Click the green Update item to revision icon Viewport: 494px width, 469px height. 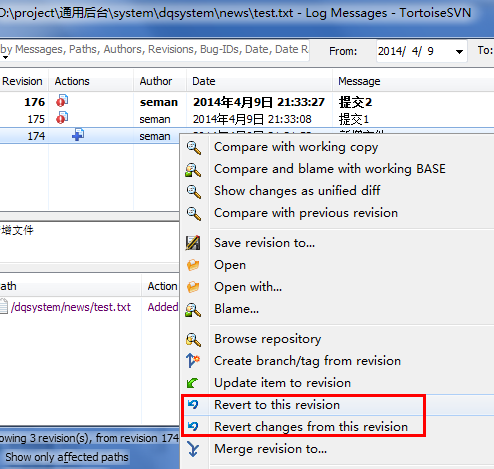[192, 383]
